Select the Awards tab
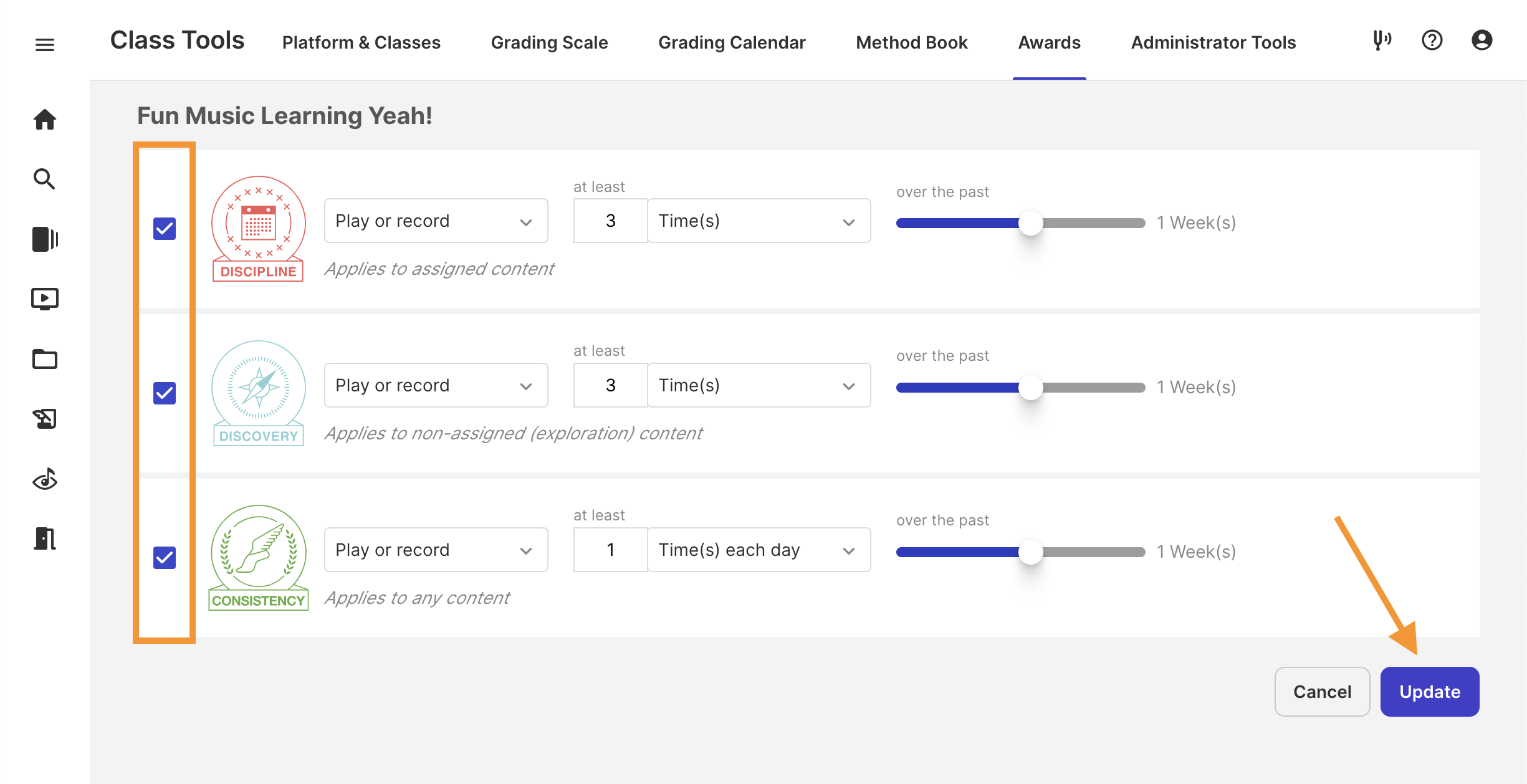This screenshot has width=1527, height=784. coord(1050,42)
